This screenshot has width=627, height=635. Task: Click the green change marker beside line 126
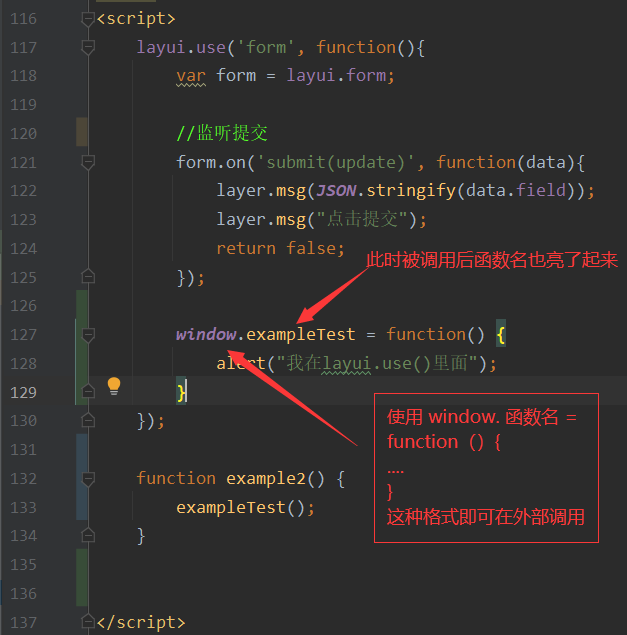[82, 305]
